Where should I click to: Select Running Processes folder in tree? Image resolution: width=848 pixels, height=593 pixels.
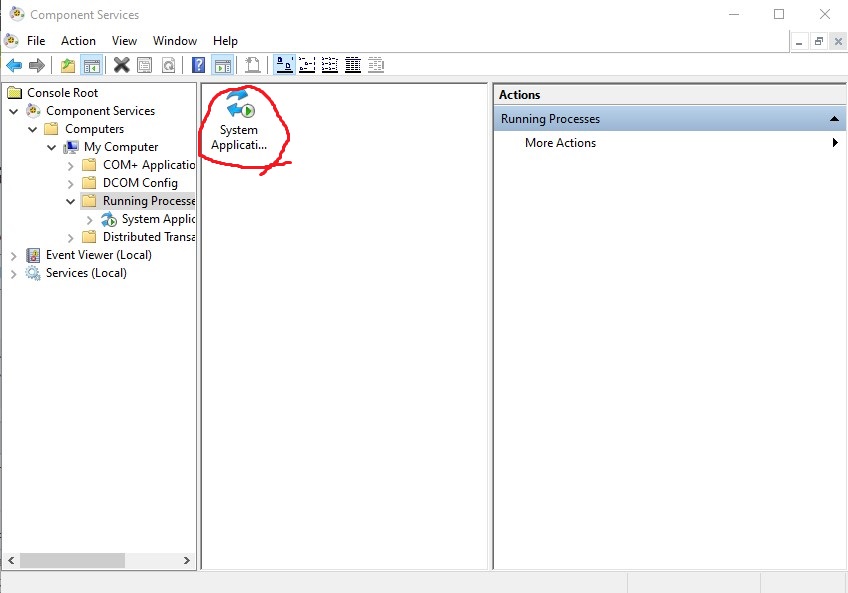[149, 201]
